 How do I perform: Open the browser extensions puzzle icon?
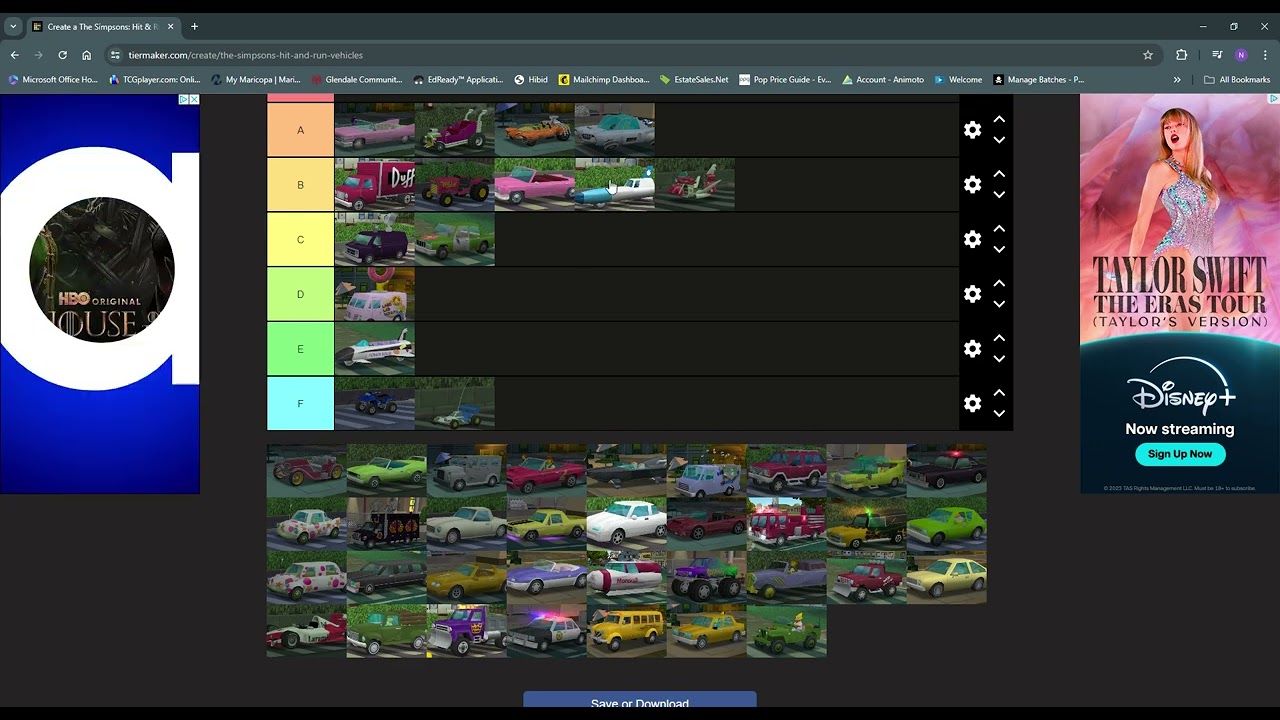1181,55
